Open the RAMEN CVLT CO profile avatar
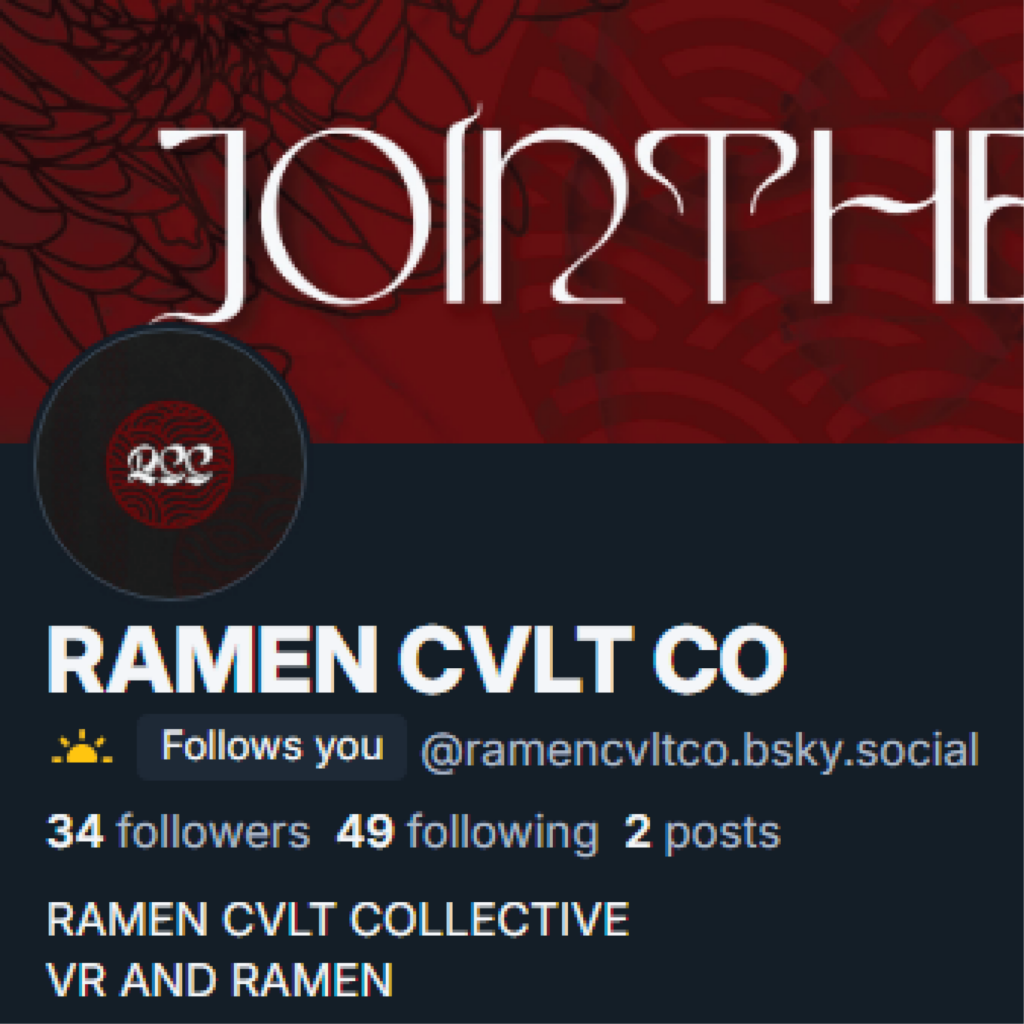The image size is (1024, 1024). 170,462
